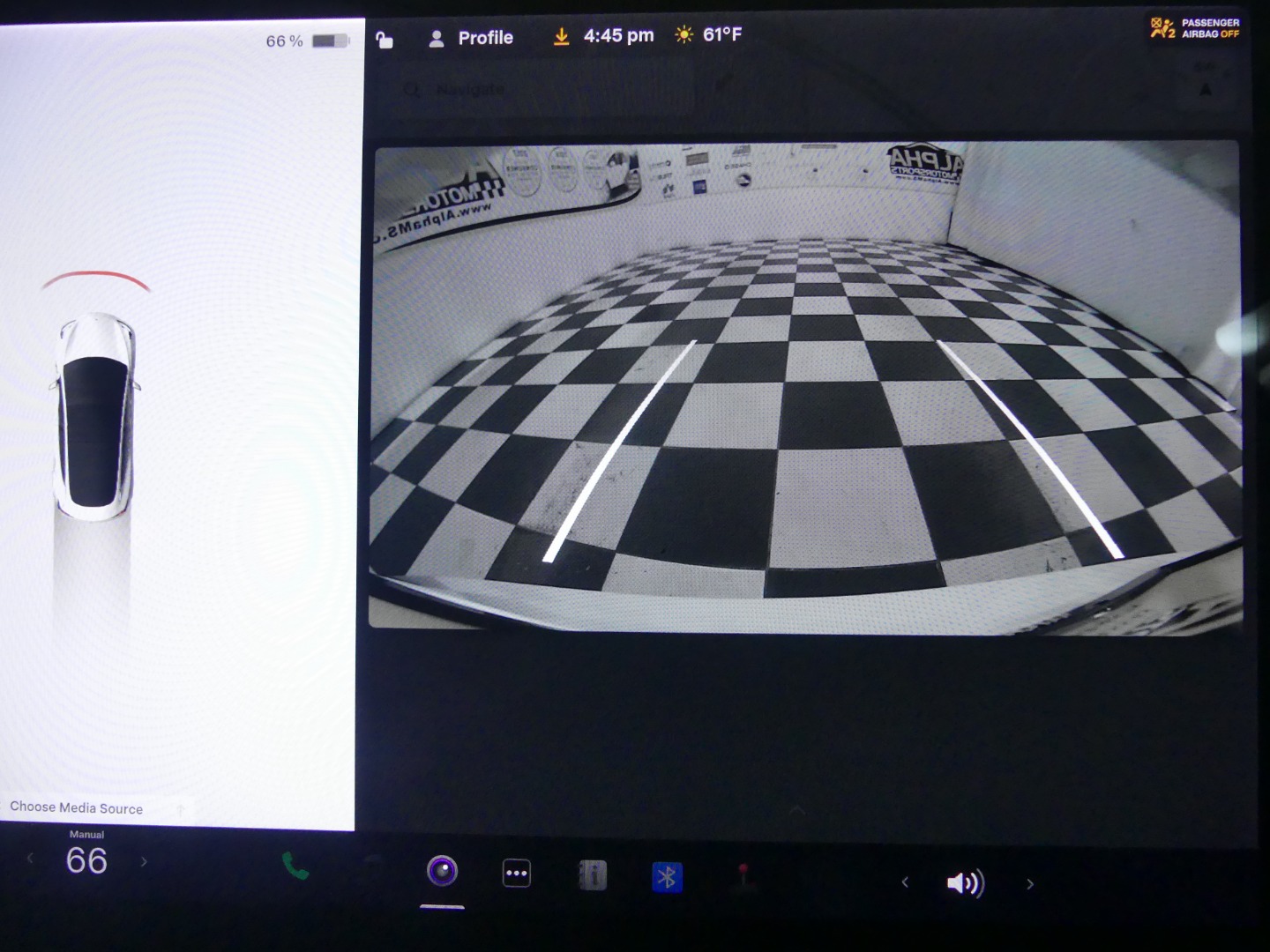Increase cabin temperature with right arrow
The width and height of the screenshot is (1270, 952).
point(145,861)
